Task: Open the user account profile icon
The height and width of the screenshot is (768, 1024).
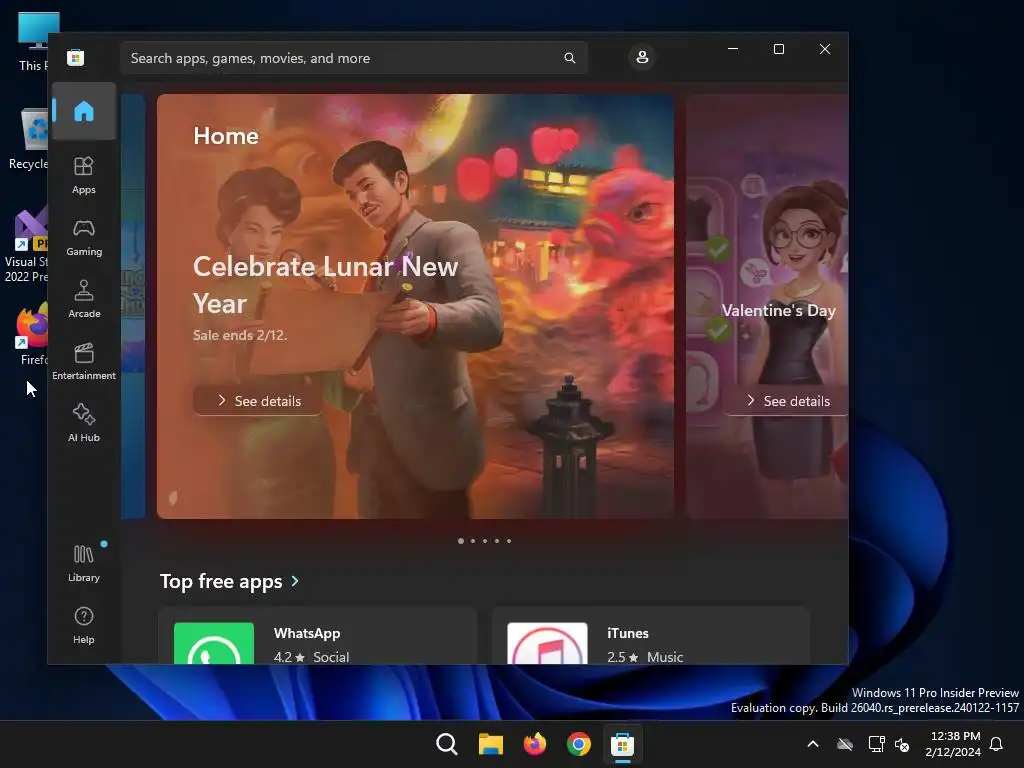Action: [x=642, y=57]
